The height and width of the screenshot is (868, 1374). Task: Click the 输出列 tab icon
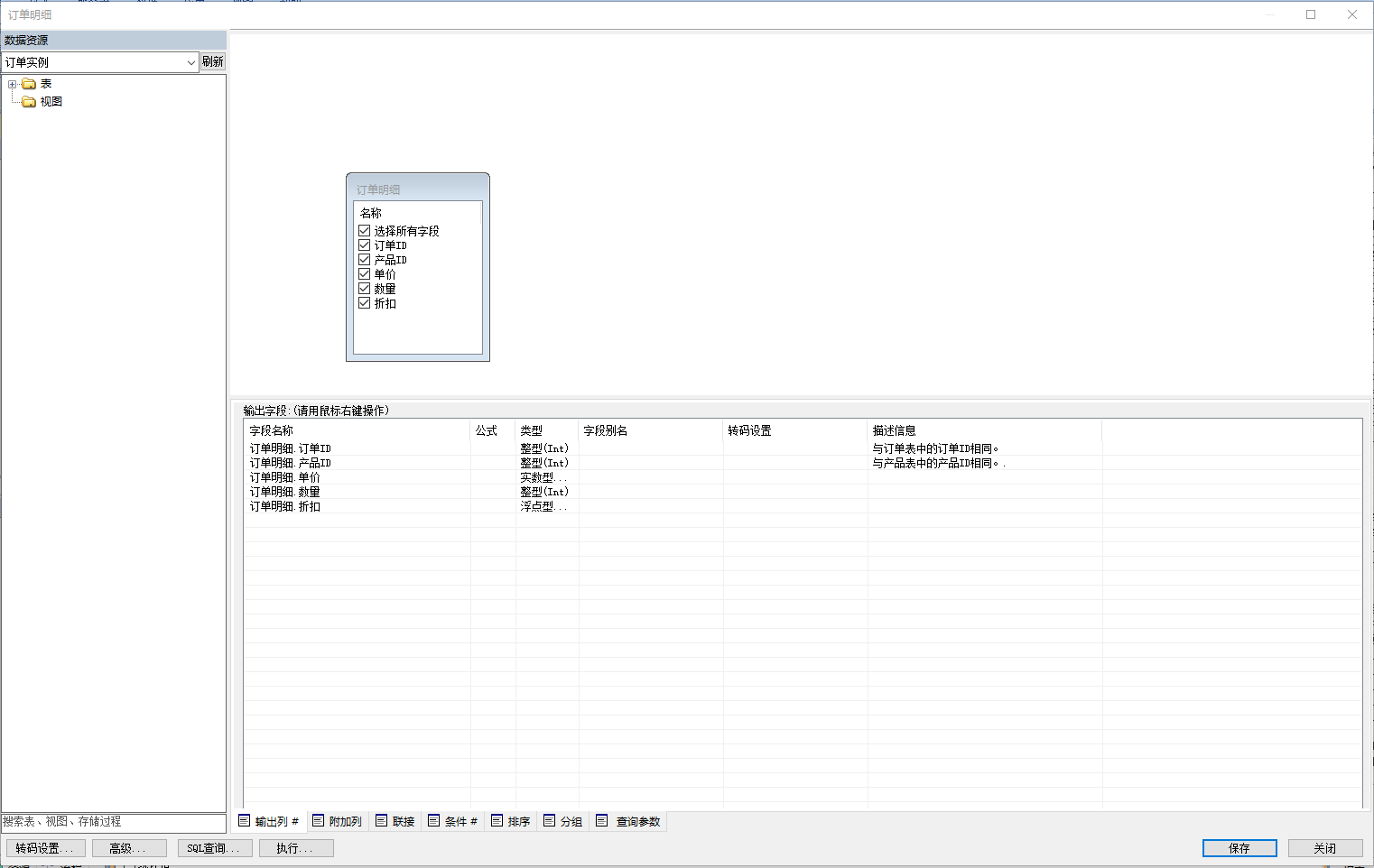coord(244,821)
